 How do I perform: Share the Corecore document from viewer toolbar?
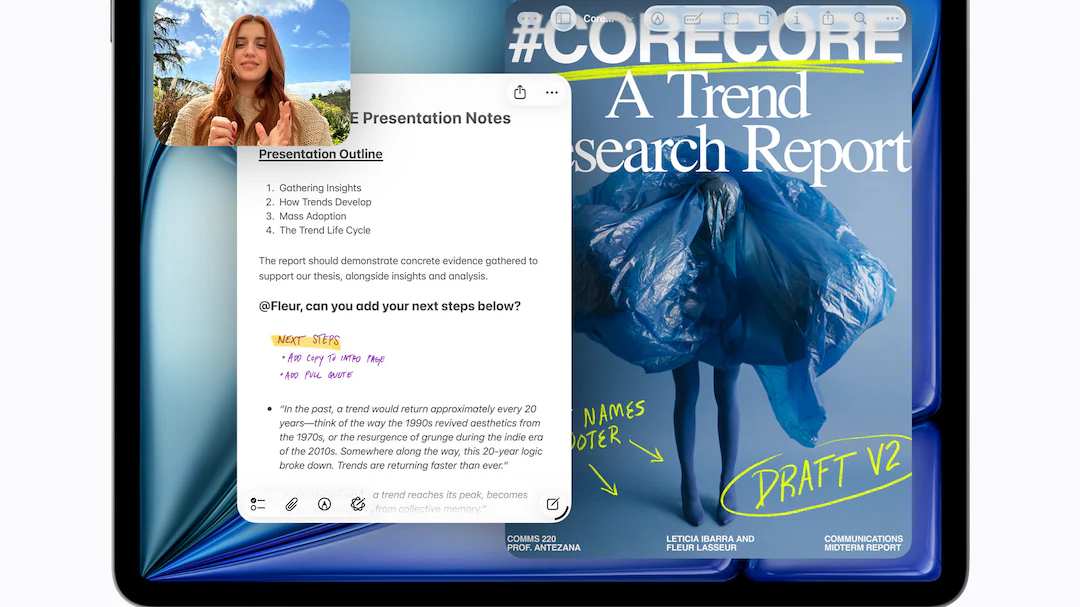tap(828, 19)
